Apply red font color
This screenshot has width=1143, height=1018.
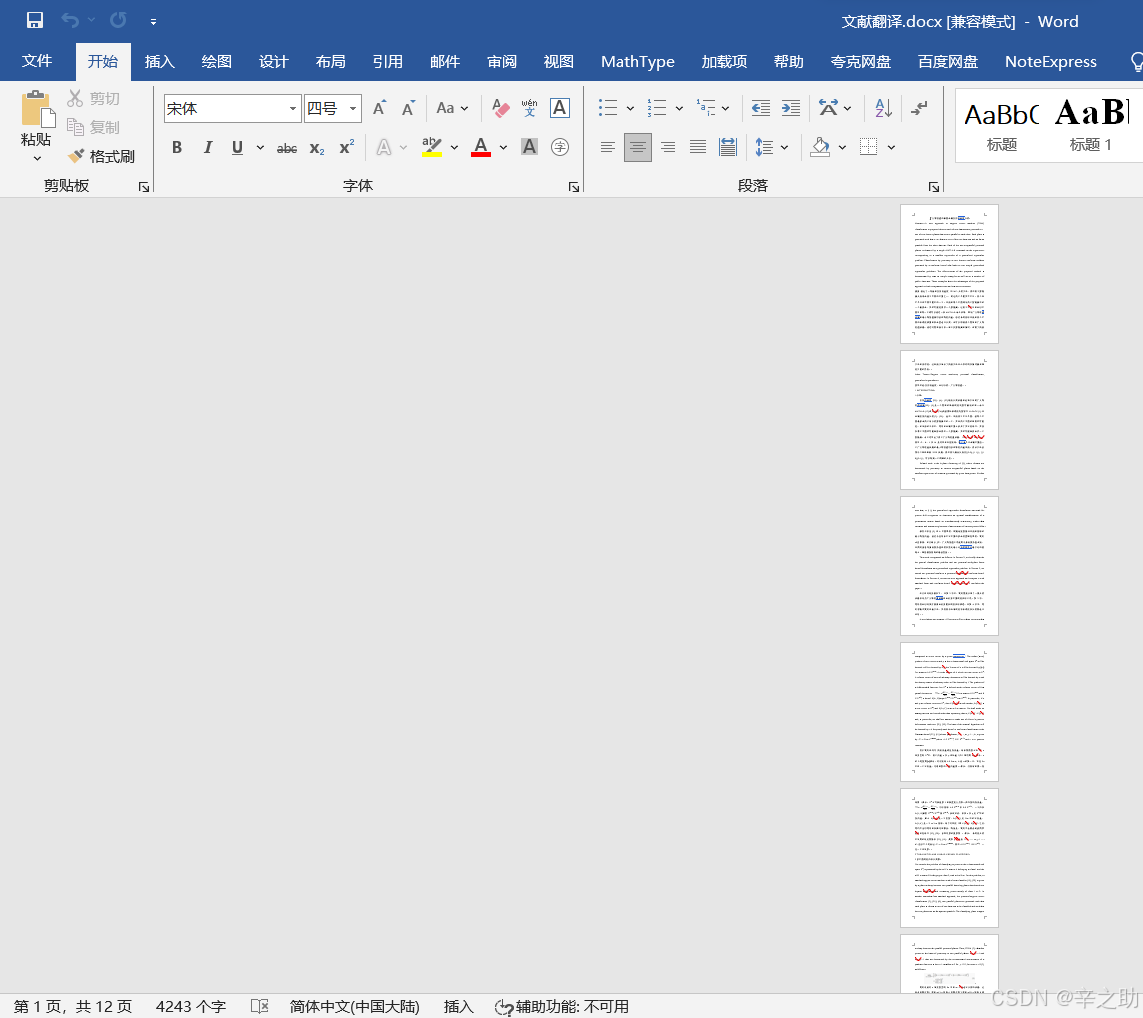tap(480, 147)
